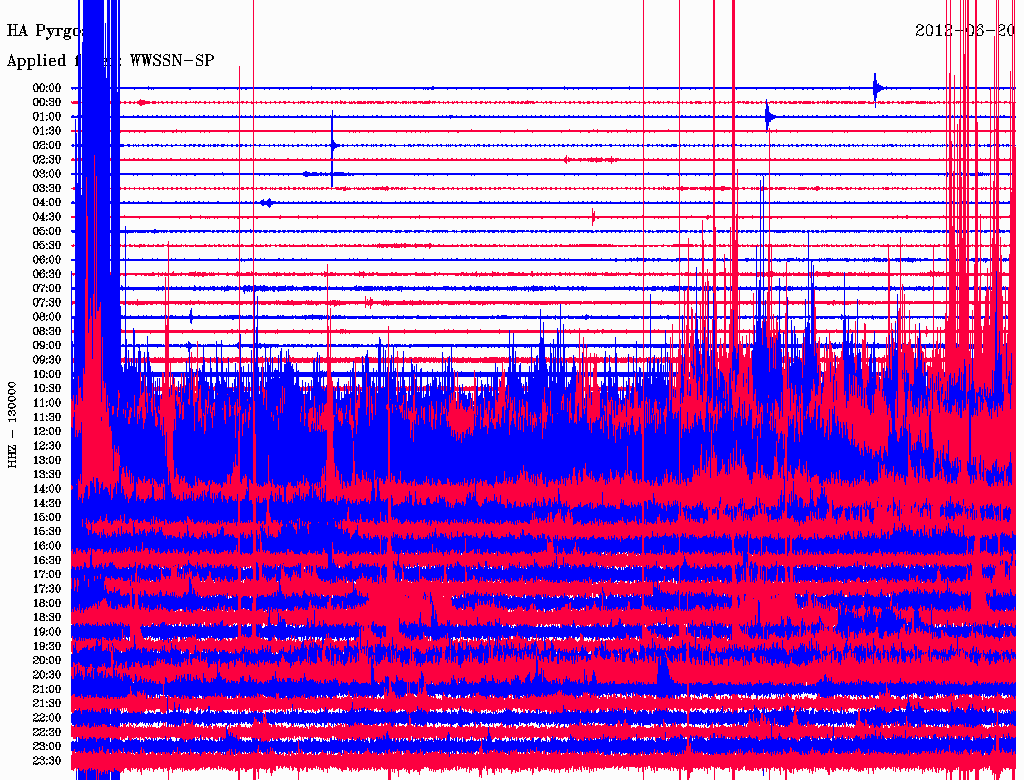Screen dimensions: 1024x780
Task: Click the WWSSN-SP filter label
Action: [x=172, y=60]
